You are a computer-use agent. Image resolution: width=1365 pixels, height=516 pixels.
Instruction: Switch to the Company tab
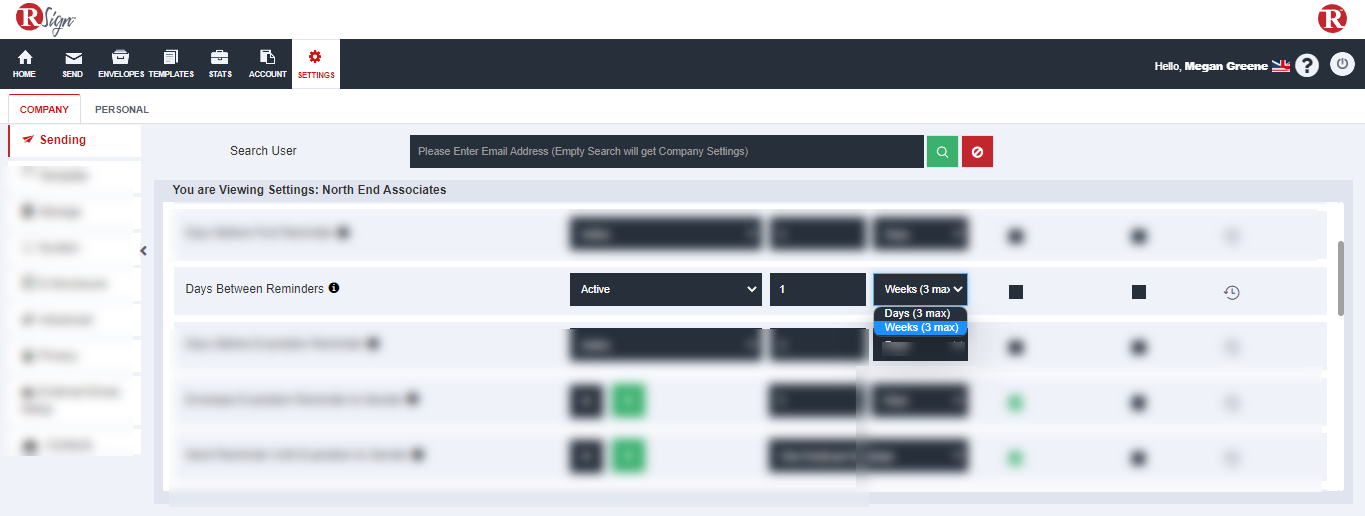pyautogui.click(x=44, y=109)
